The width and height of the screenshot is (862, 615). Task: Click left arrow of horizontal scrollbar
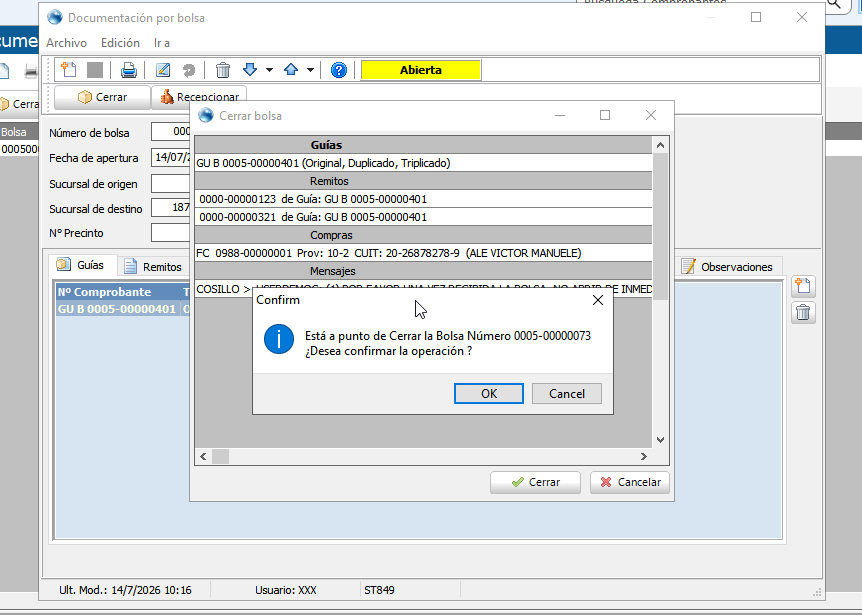coord(203,457)
